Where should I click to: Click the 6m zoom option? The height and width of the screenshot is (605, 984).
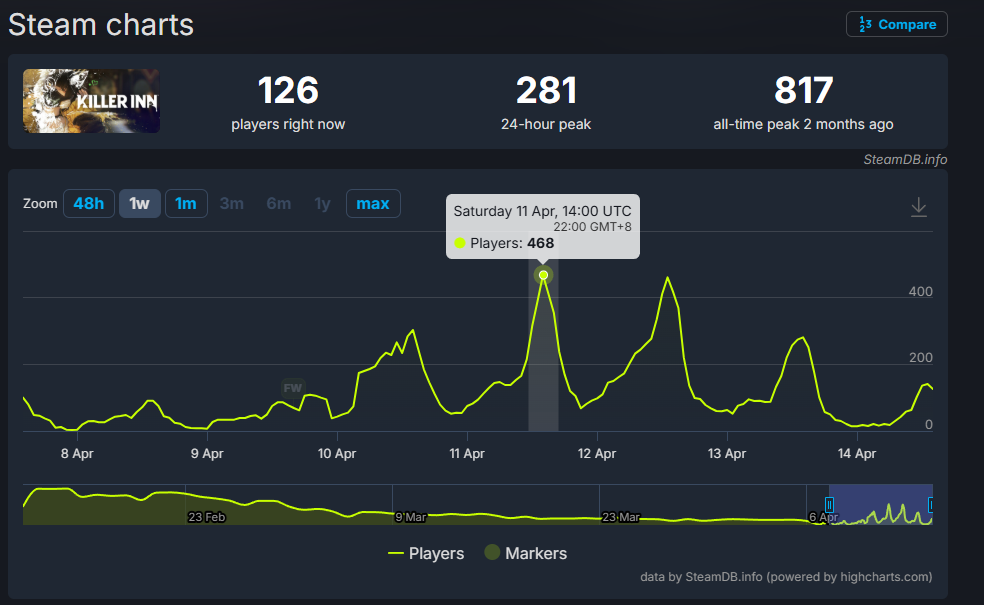[x=278, y=204]
